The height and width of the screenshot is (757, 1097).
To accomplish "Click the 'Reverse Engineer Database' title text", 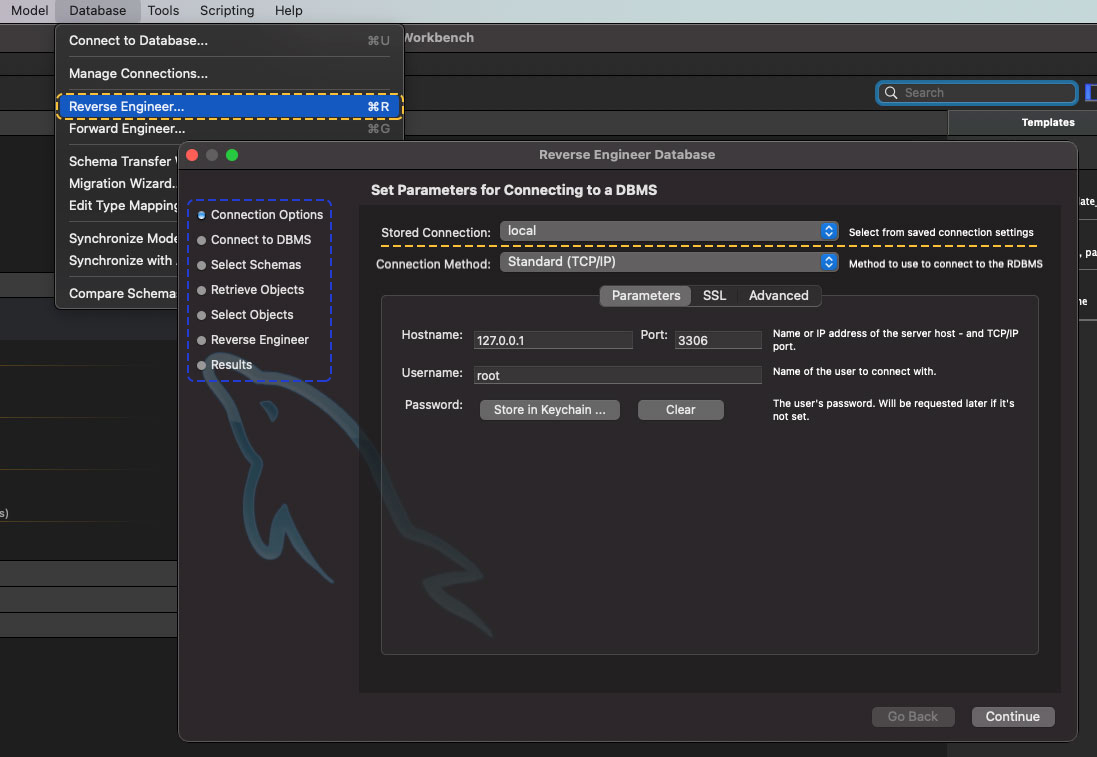I will coord(627,155).
